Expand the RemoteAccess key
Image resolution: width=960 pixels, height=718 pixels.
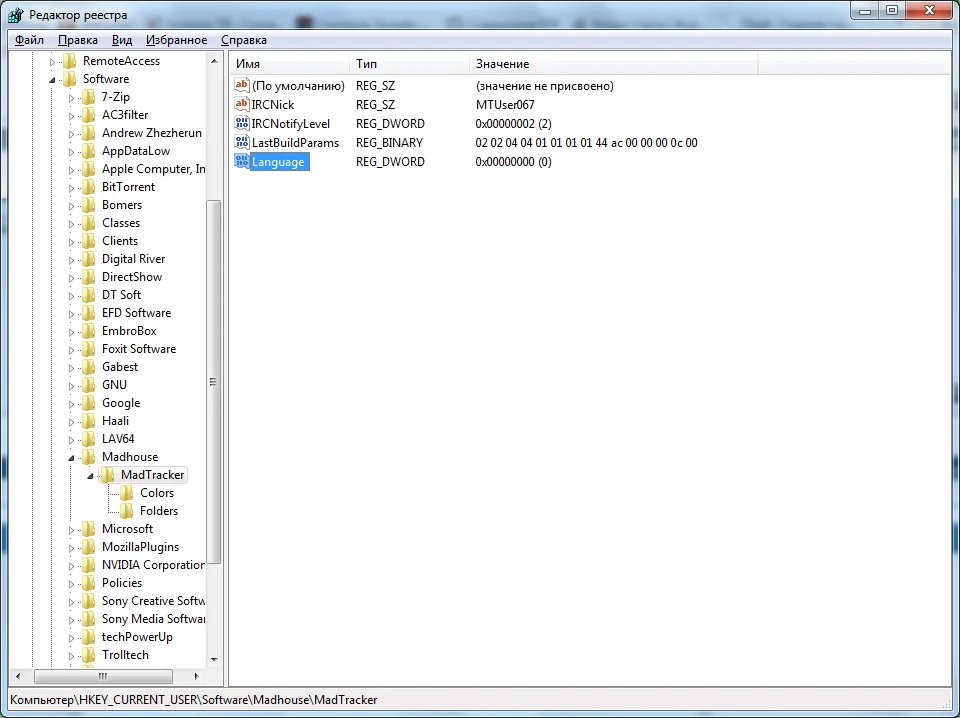coord(53,61)
